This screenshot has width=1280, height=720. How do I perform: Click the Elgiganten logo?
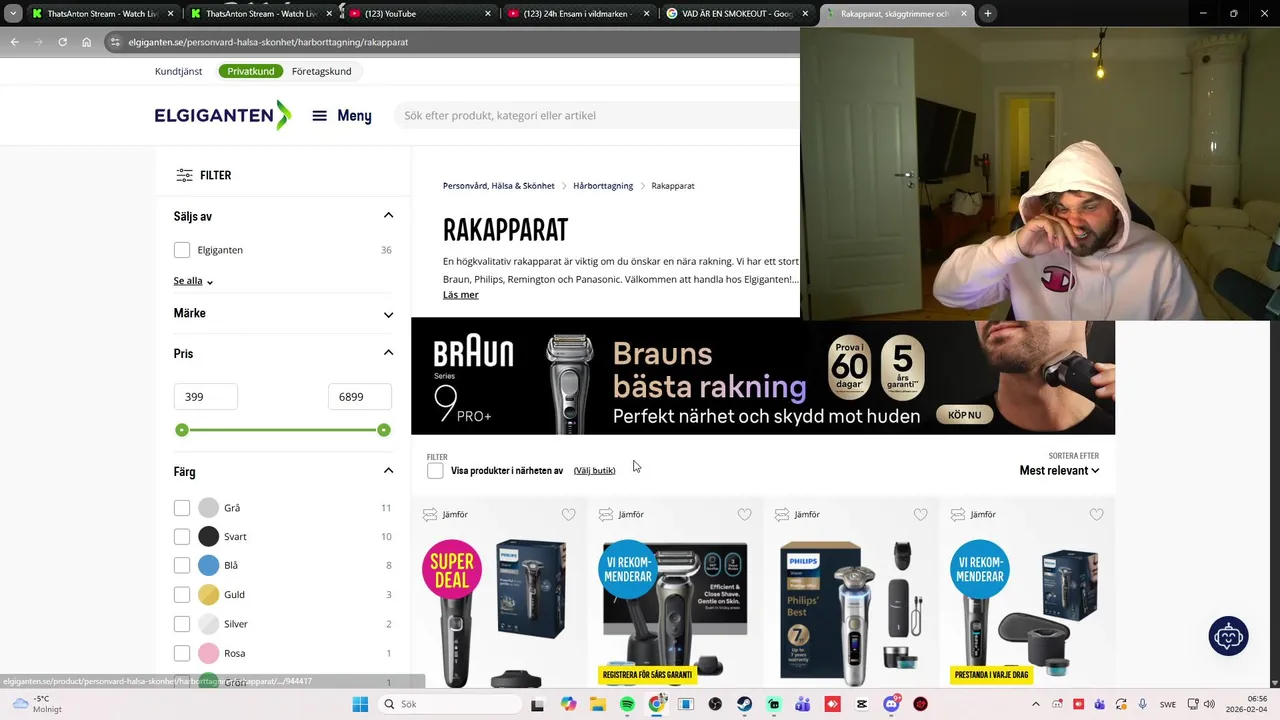pyautogui.click(x=222, y=115)
